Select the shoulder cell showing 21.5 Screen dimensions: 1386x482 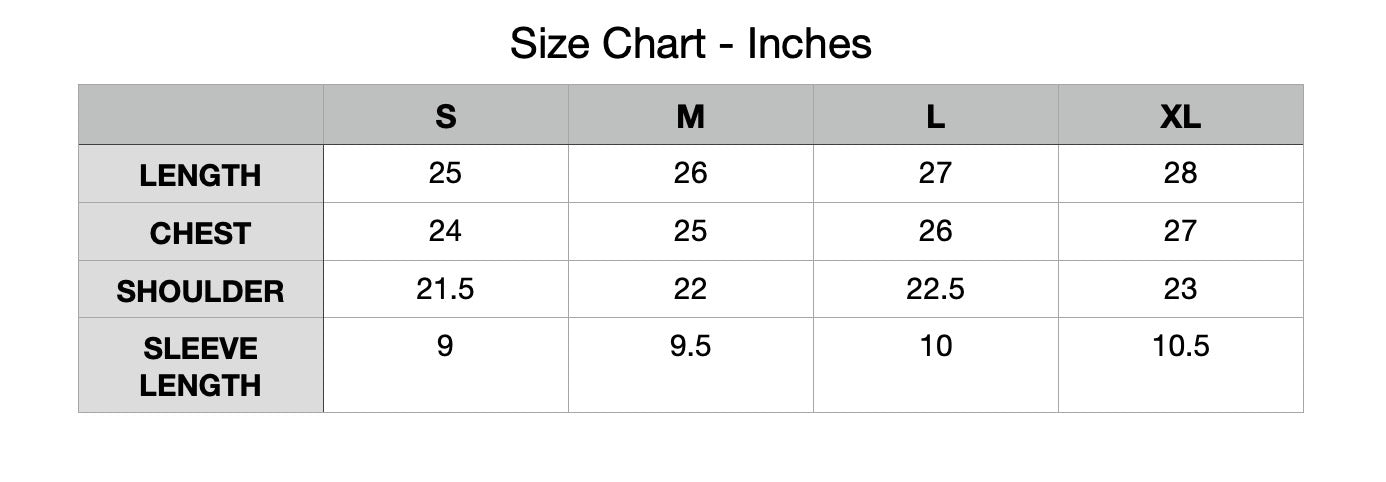click(x=445, y=289)
